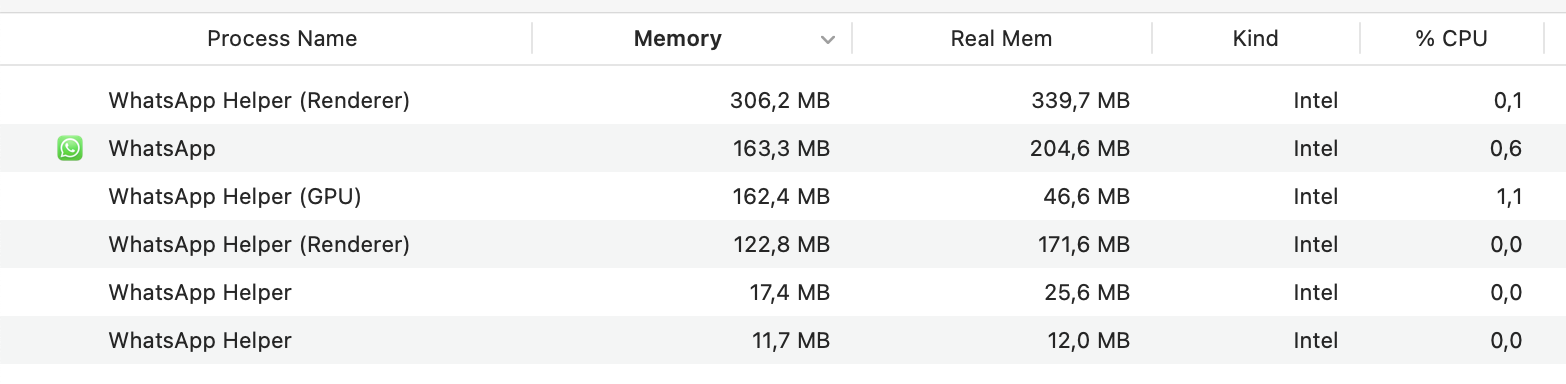Select the main WhatsApp process row
The width and height of the screenshot is (1566, 384).
(x=783, y=148)
